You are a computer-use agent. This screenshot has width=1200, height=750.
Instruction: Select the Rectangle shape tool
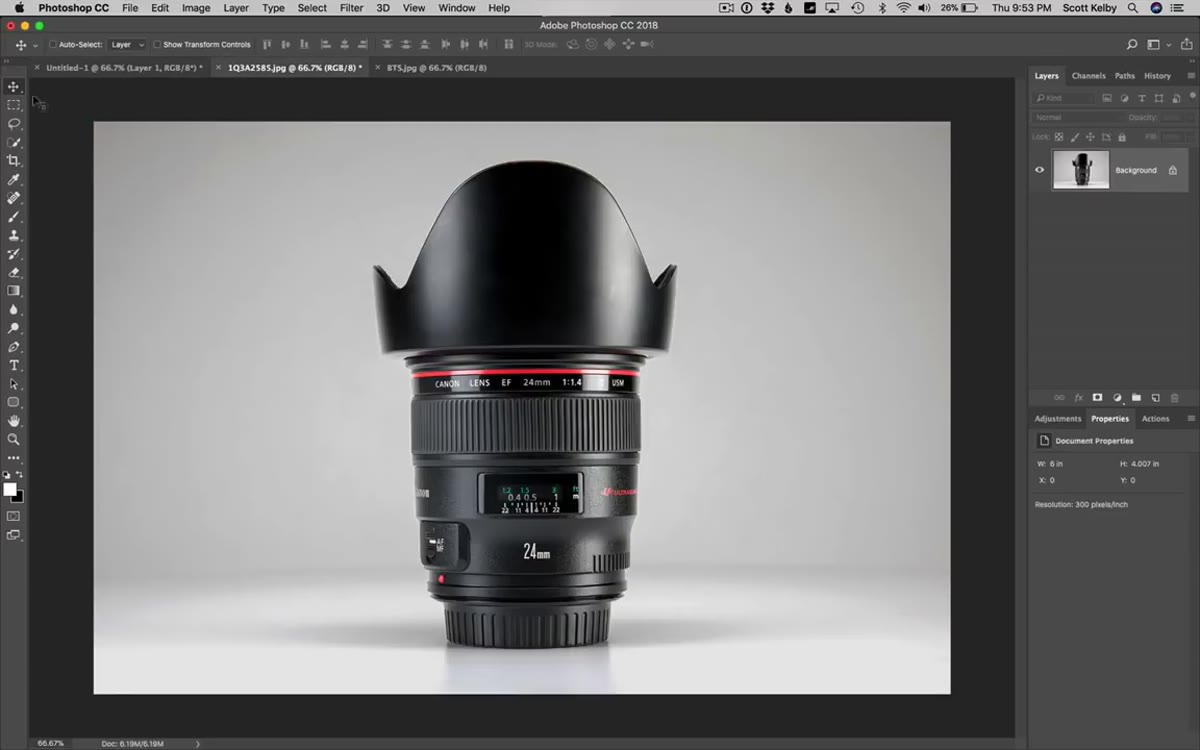pyautogui.click(x=13, y=402)
